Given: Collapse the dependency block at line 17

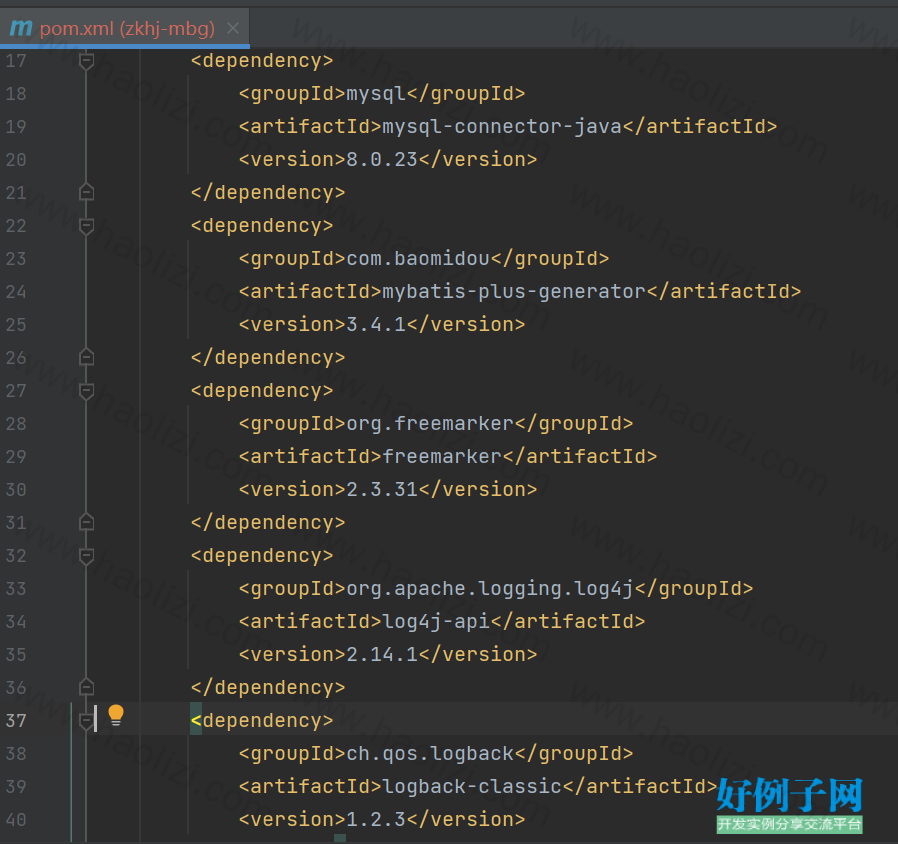Looking at the screenshot, I should tap(86, 61).
